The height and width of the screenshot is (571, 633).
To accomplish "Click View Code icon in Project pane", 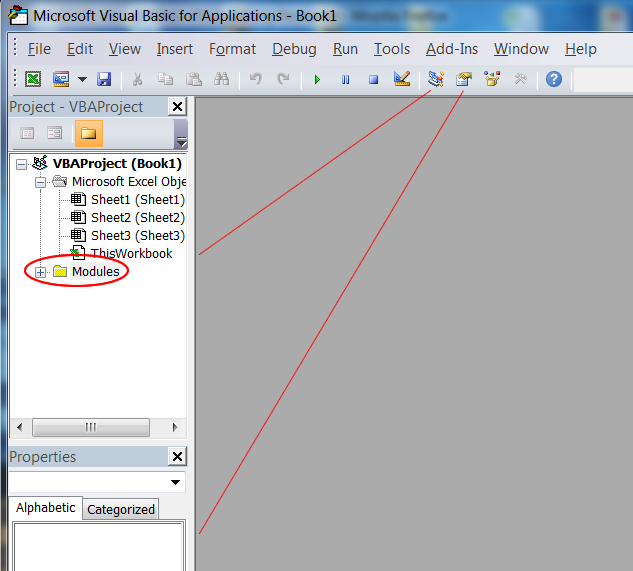I will point(27,133).
